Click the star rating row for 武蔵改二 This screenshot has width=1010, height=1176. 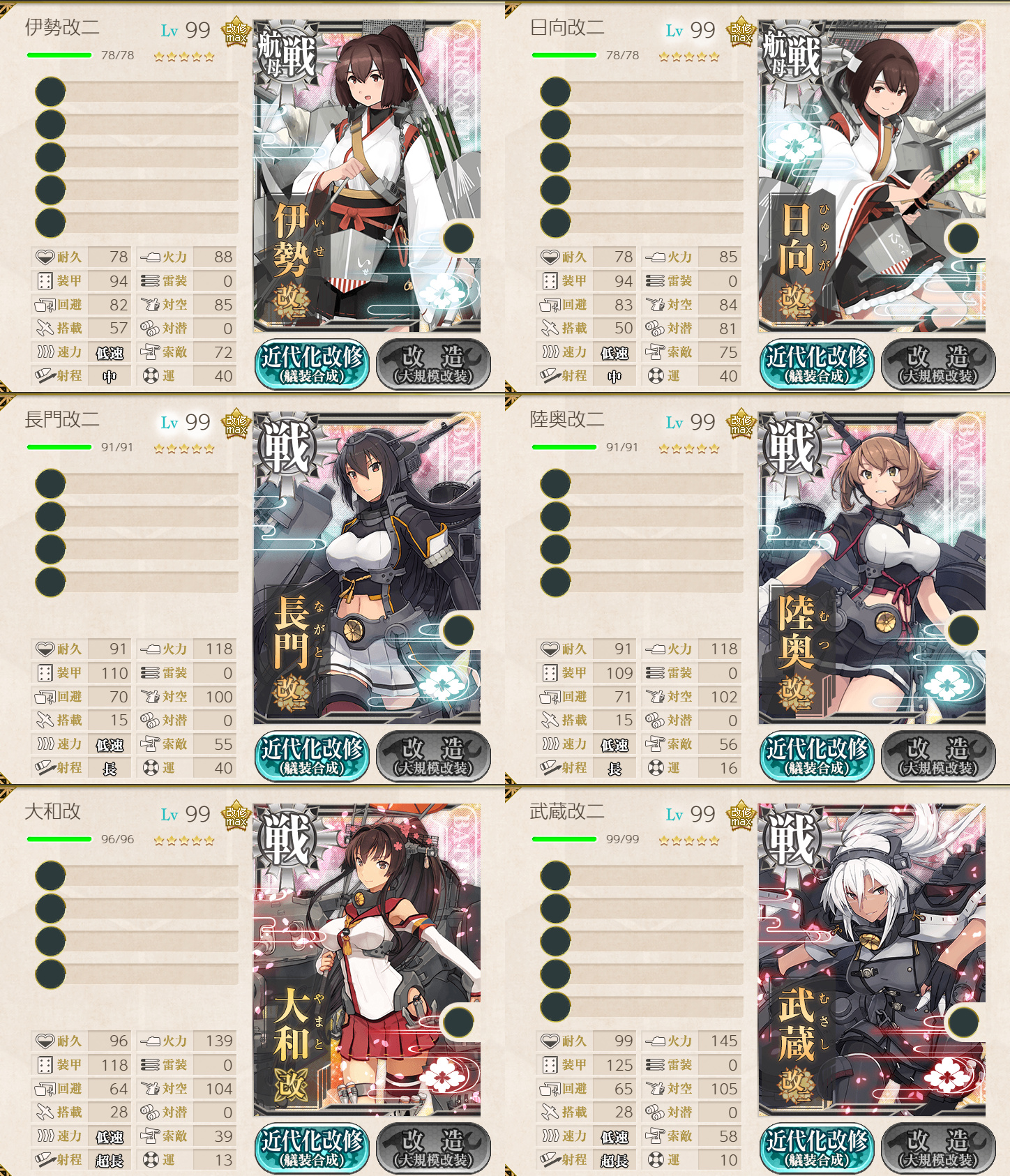coord(689,840)
